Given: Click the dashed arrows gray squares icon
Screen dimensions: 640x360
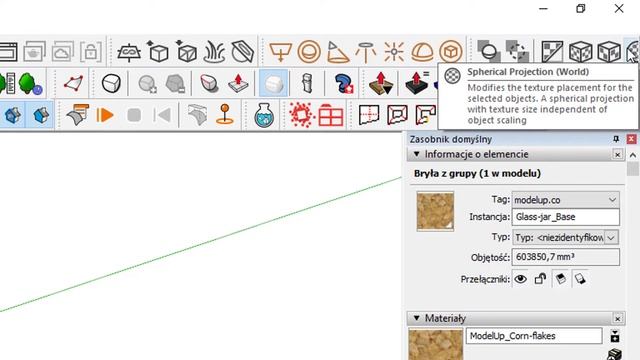Looking at the screenshot, I should pos(517,51).
